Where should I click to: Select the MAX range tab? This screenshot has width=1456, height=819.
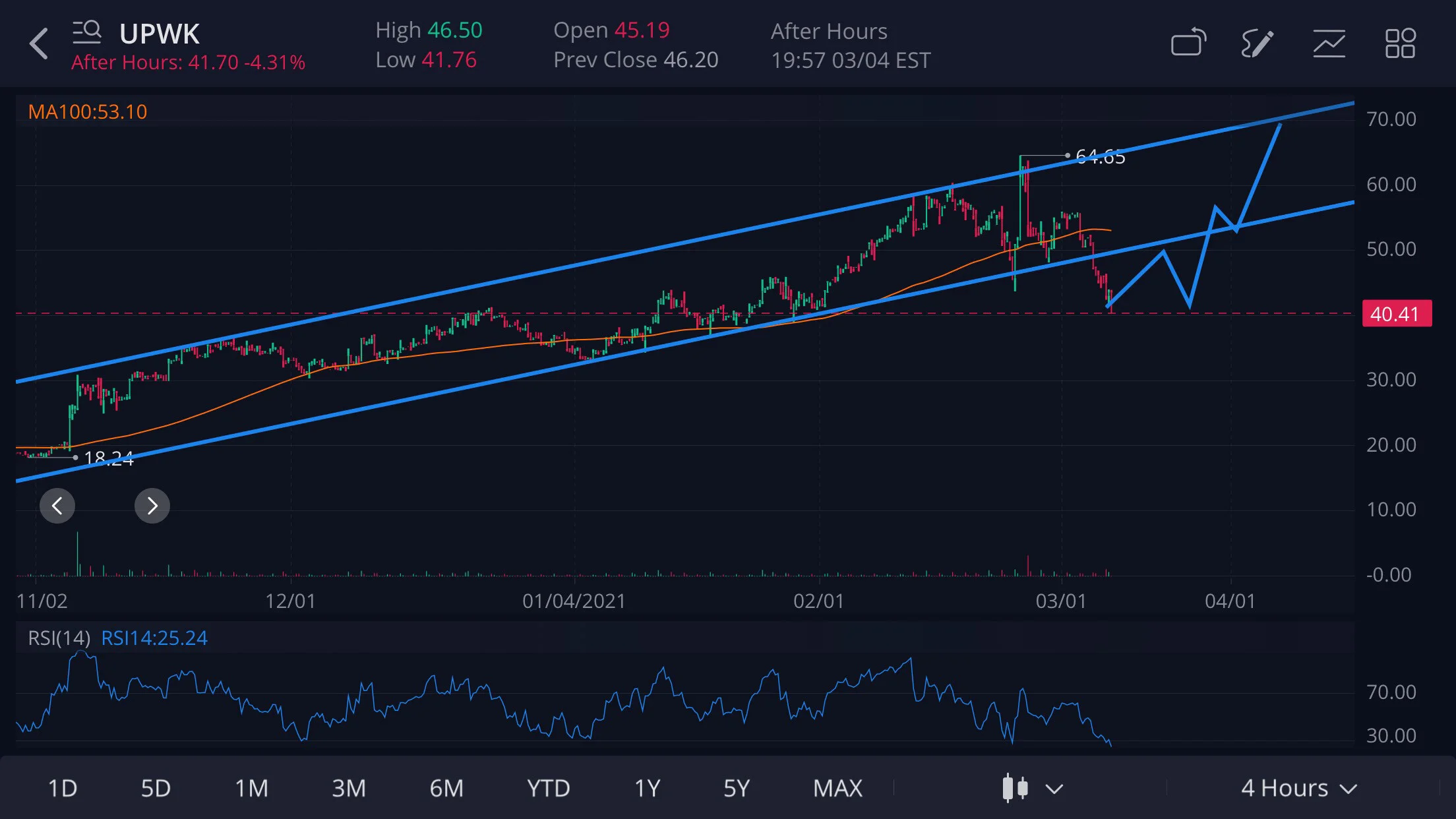(x=837, y=788)
